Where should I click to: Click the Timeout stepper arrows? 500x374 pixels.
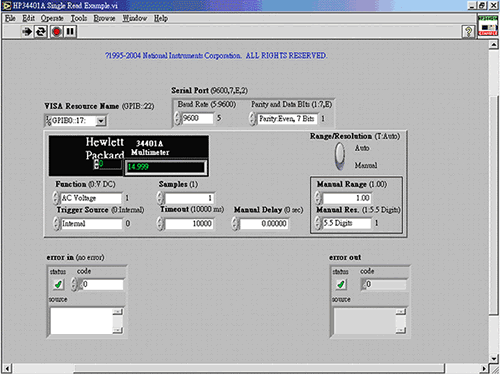161,223
